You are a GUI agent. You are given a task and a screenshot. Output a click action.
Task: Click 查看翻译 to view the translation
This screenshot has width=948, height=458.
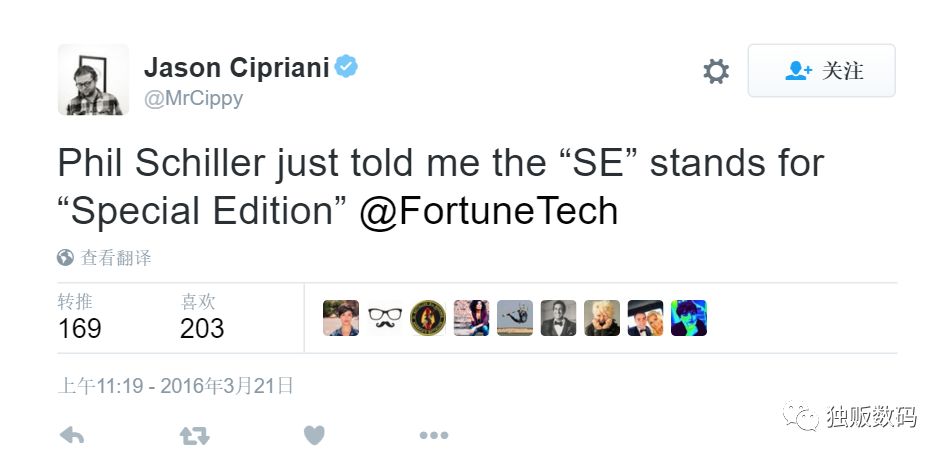point(116,258)
